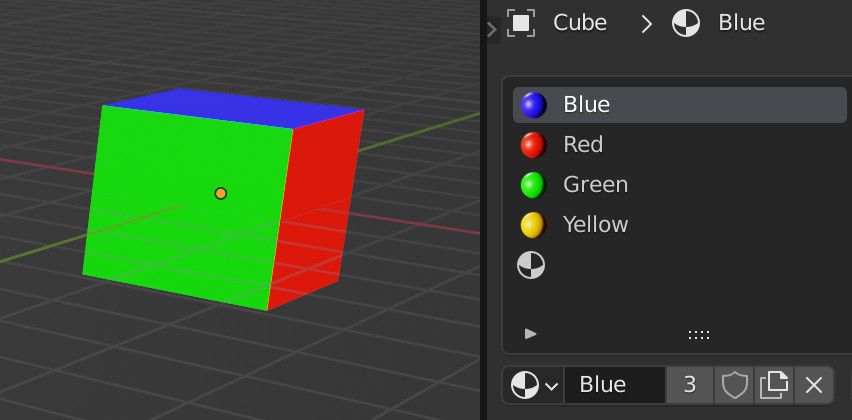The width and height of the screenshot is (852, 420).
Task: Click the green sphere material preview icon
Action: click(533, 185)
